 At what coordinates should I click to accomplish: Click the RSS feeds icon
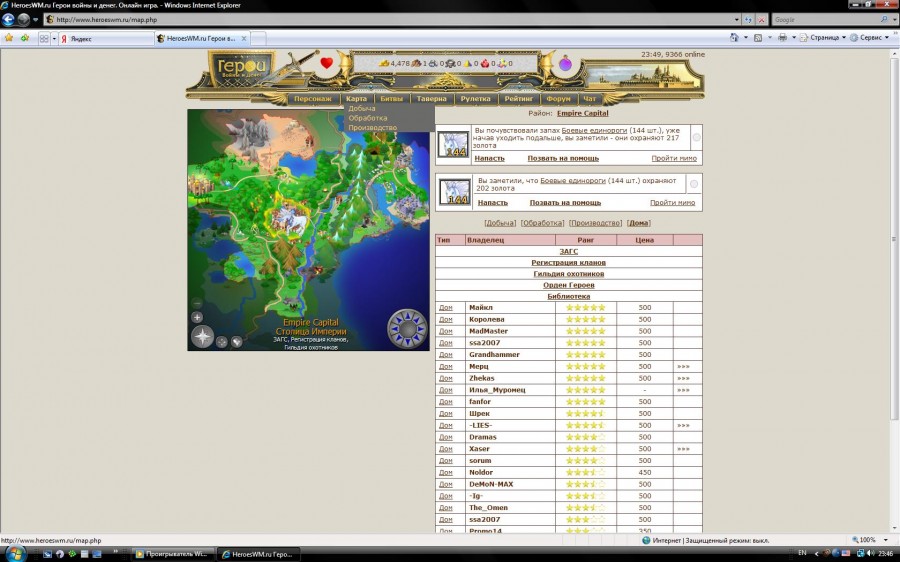(x=758, y=37)
